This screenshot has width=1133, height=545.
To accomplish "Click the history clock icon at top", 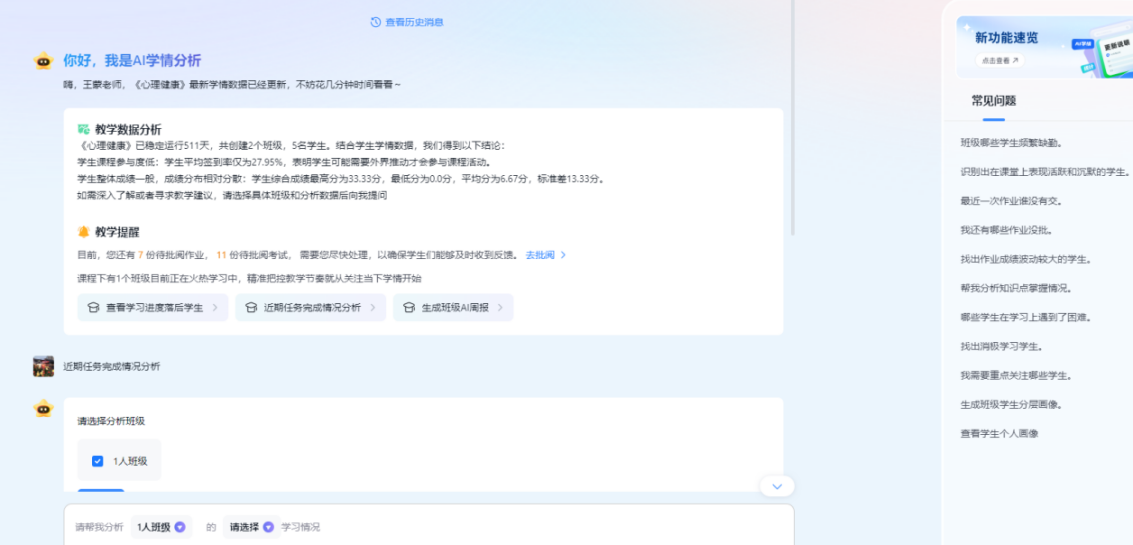I will click(375, 22).
